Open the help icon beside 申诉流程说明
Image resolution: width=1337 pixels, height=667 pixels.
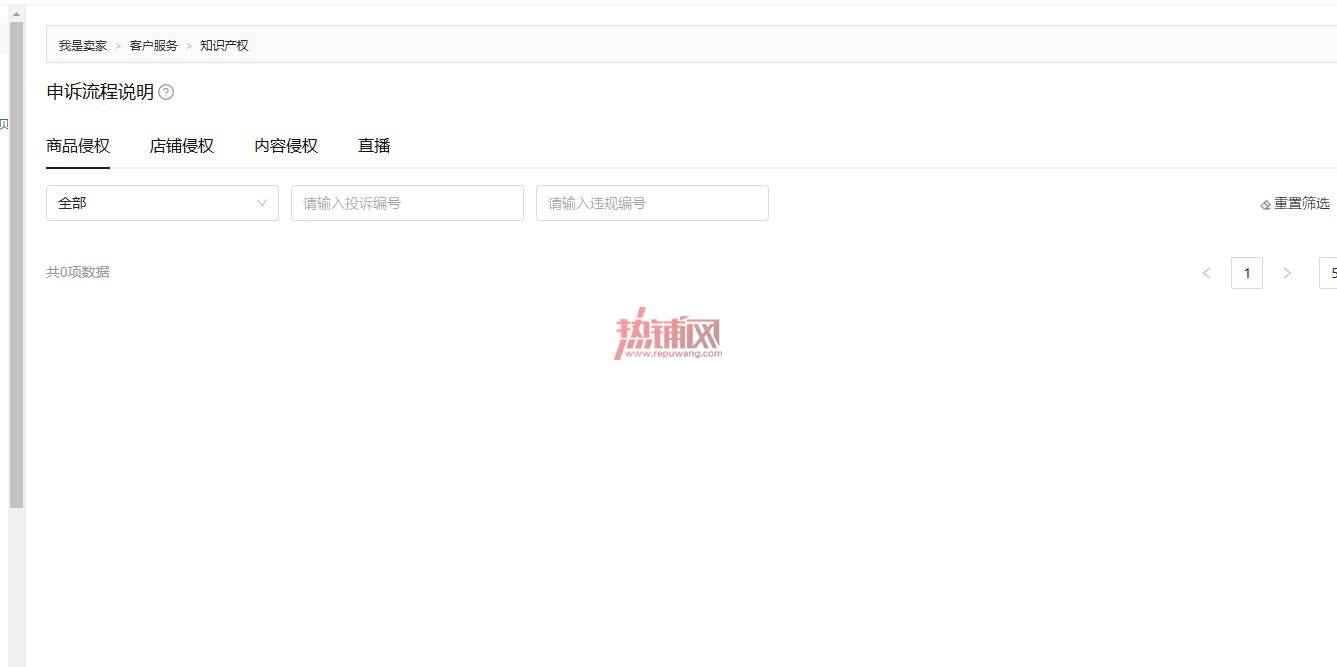coord(166,92)
